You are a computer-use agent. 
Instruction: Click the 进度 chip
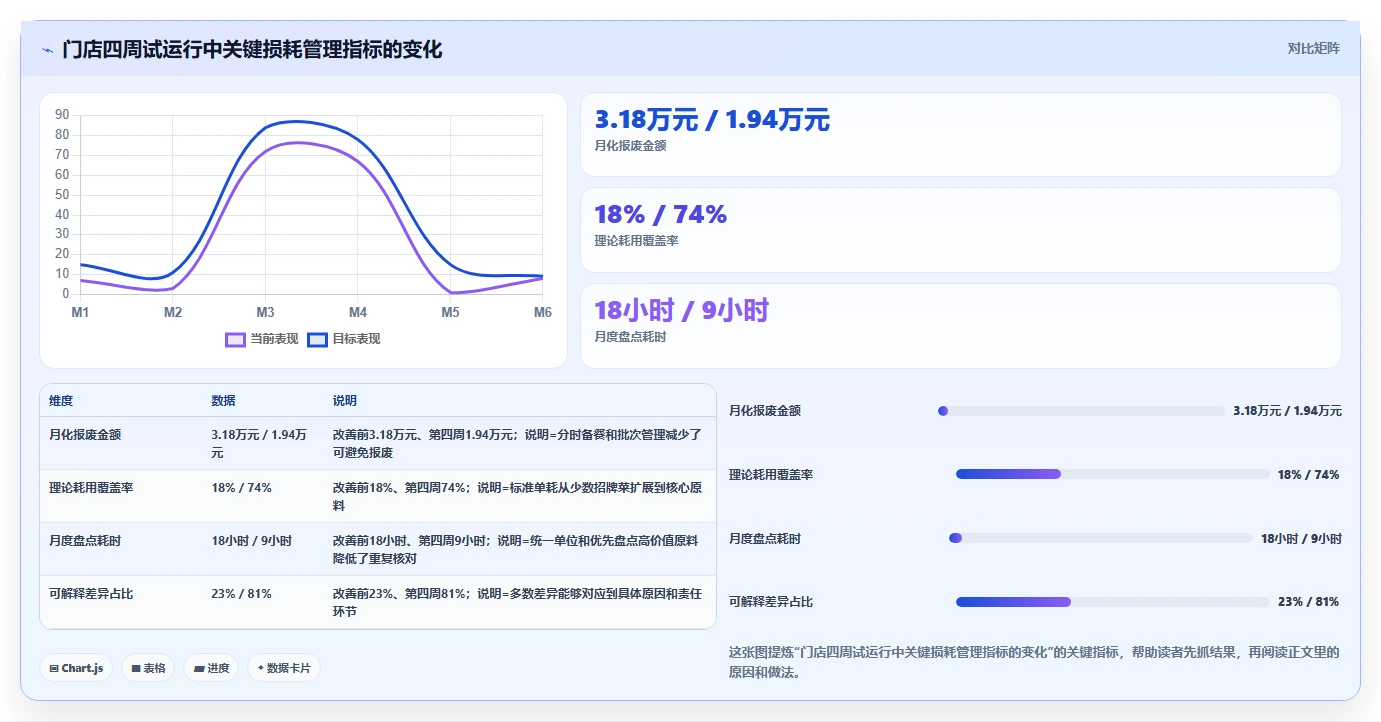[x=211, y=668]
